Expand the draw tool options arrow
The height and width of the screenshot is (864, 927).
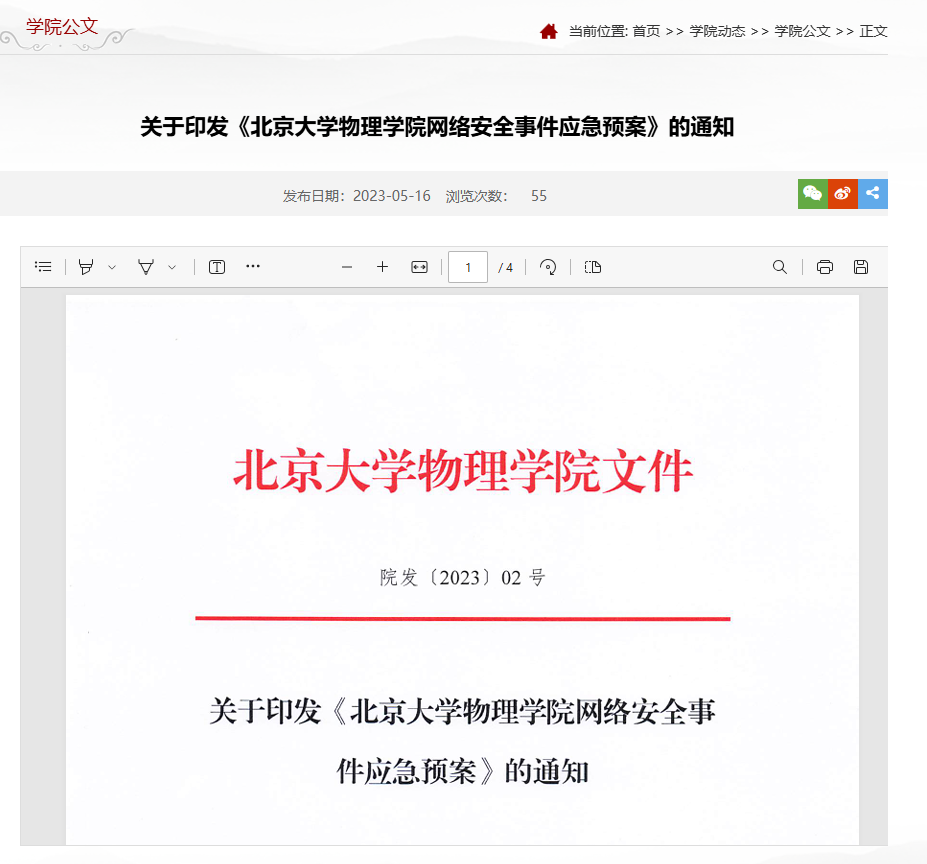[x=112, y=267]
